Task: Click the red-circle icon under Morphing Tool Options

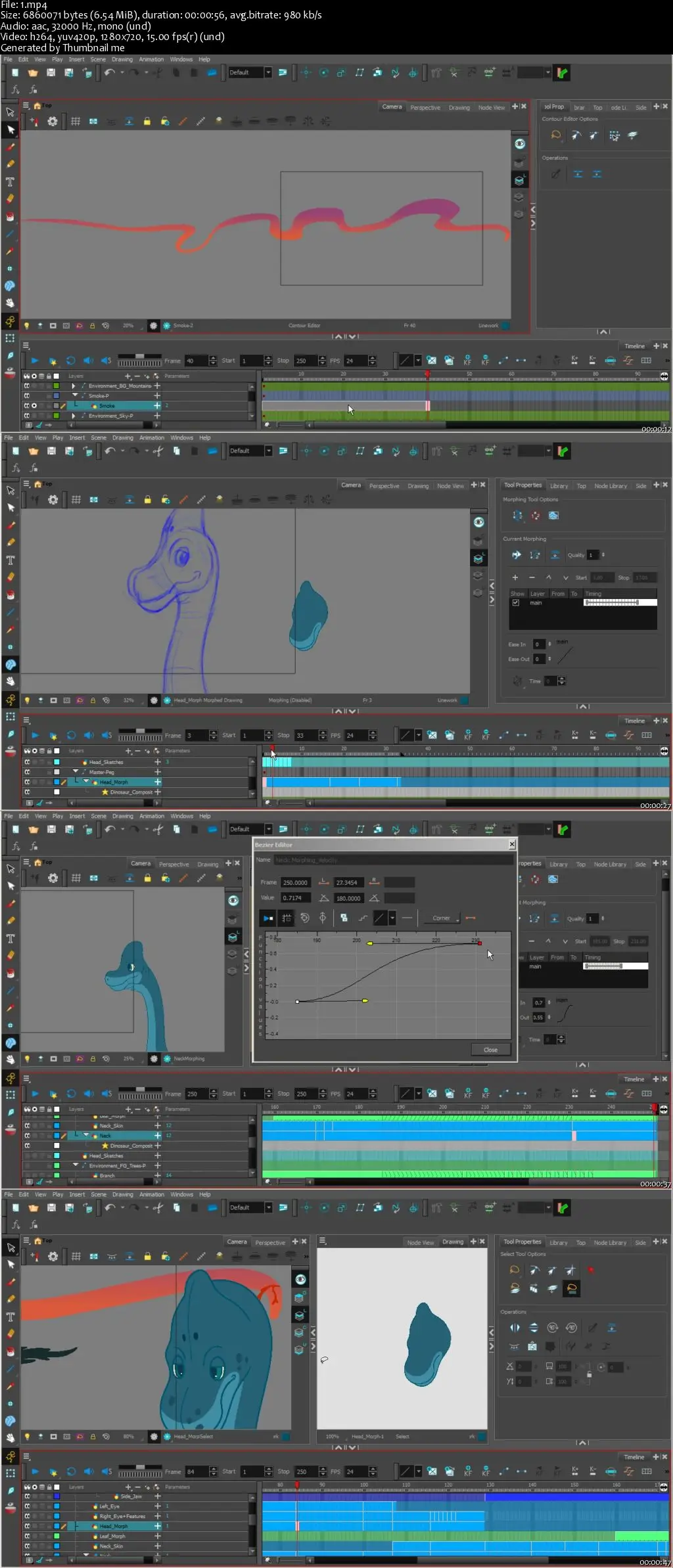Action: [x=536, y=516]
